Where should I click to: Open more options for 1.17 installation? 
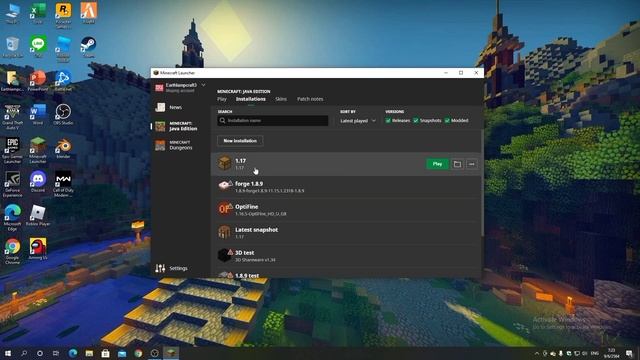pos(471,164)
